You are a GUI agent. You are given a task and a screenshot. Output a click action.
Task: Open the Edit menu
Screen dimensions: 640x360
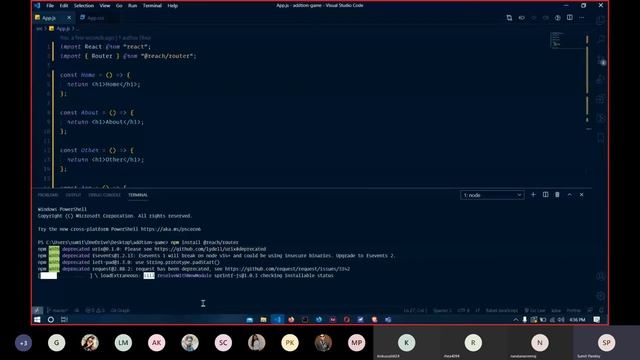point(64,6)
